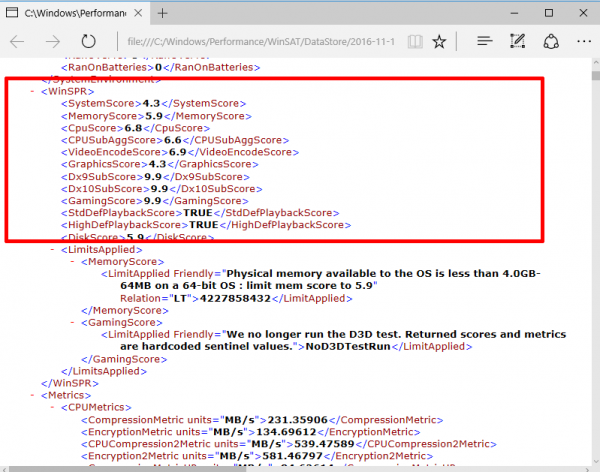Select the C:\Windows\Performance tab
The image size is (600, 472).
(x=75, y=13)
